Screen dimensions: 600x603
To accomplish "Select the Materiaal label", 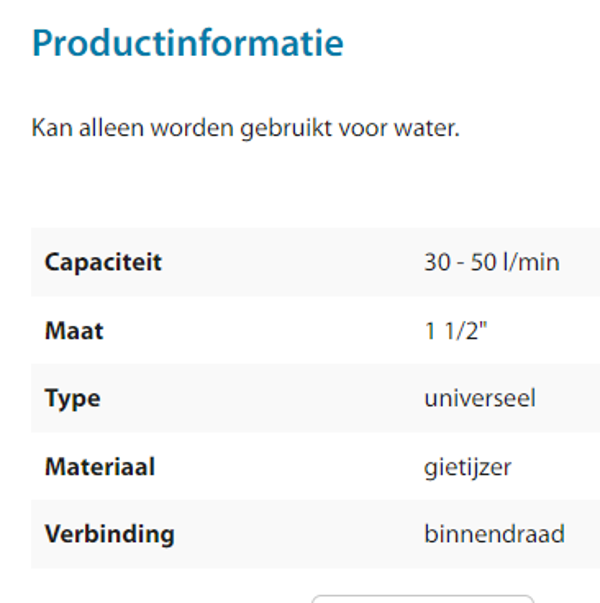I will (100, 466).
